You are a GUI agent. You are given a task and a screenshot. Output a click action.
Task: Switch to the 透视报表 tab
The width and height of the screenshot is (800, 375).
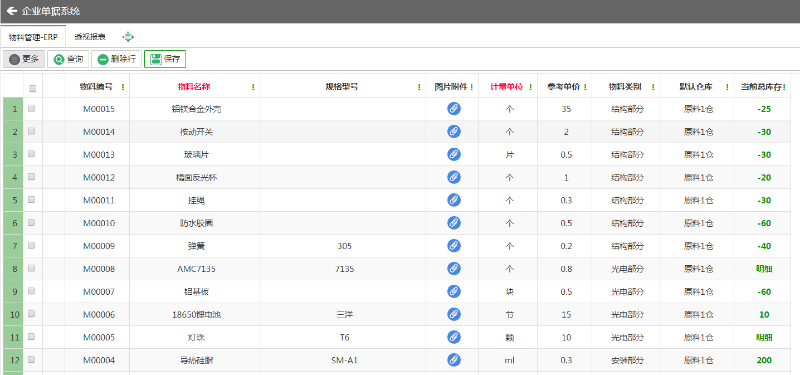(x=90, y=37)
